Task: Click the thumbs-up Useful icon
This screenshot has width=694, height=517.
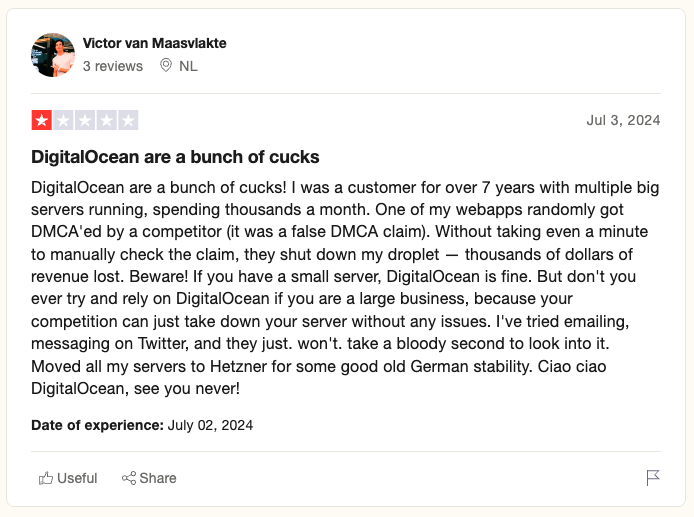Action: pos(45,478)
